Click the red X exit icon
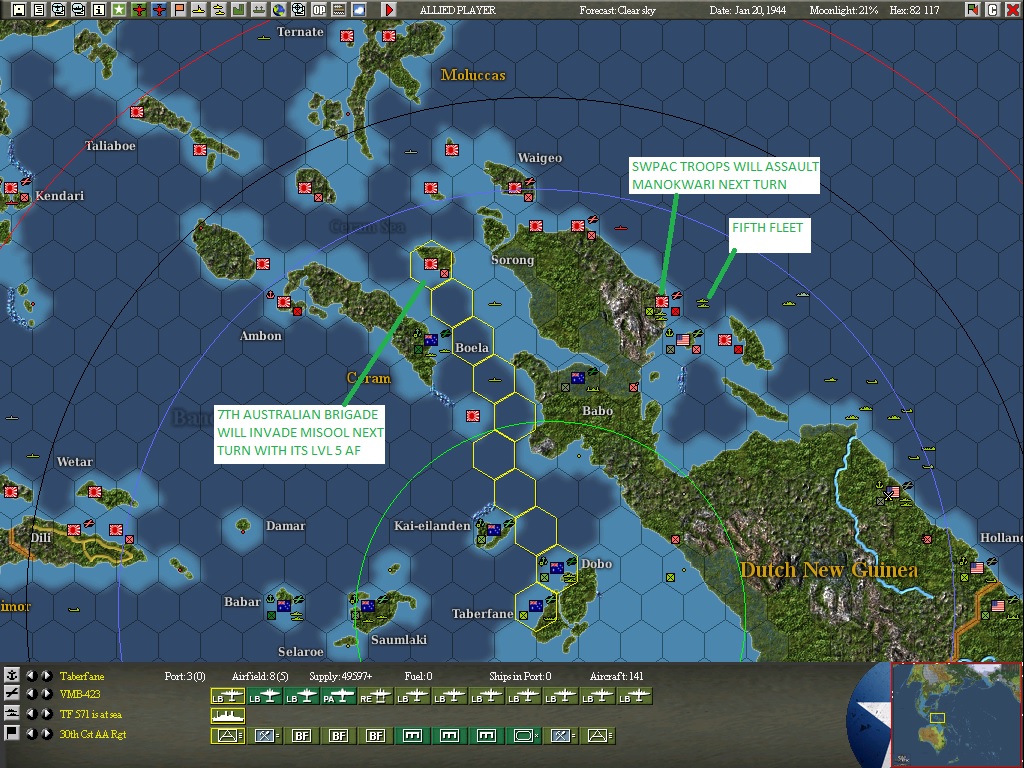Image resolution: width=1032 pixels, height=768 pixels. [x=1013, y=9]
